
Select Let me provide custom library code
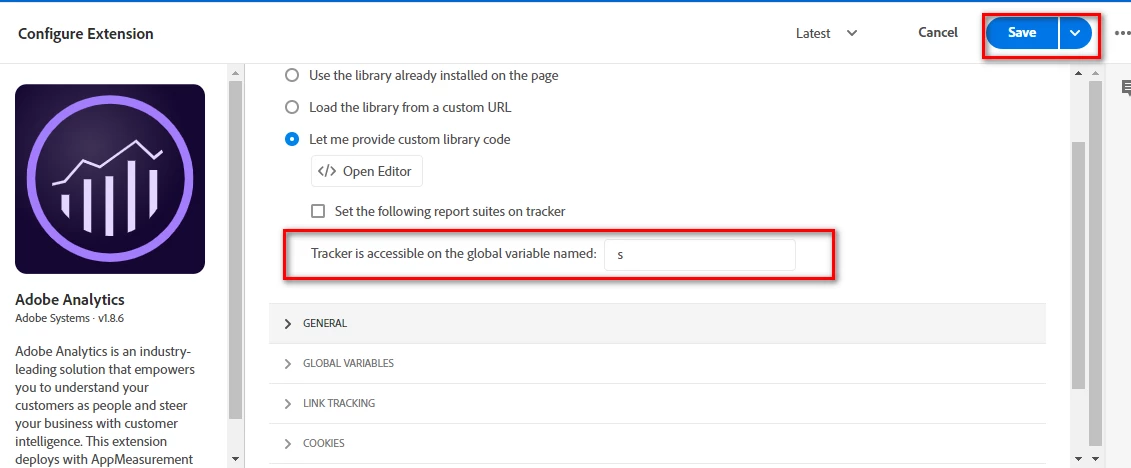pos(291,139)
